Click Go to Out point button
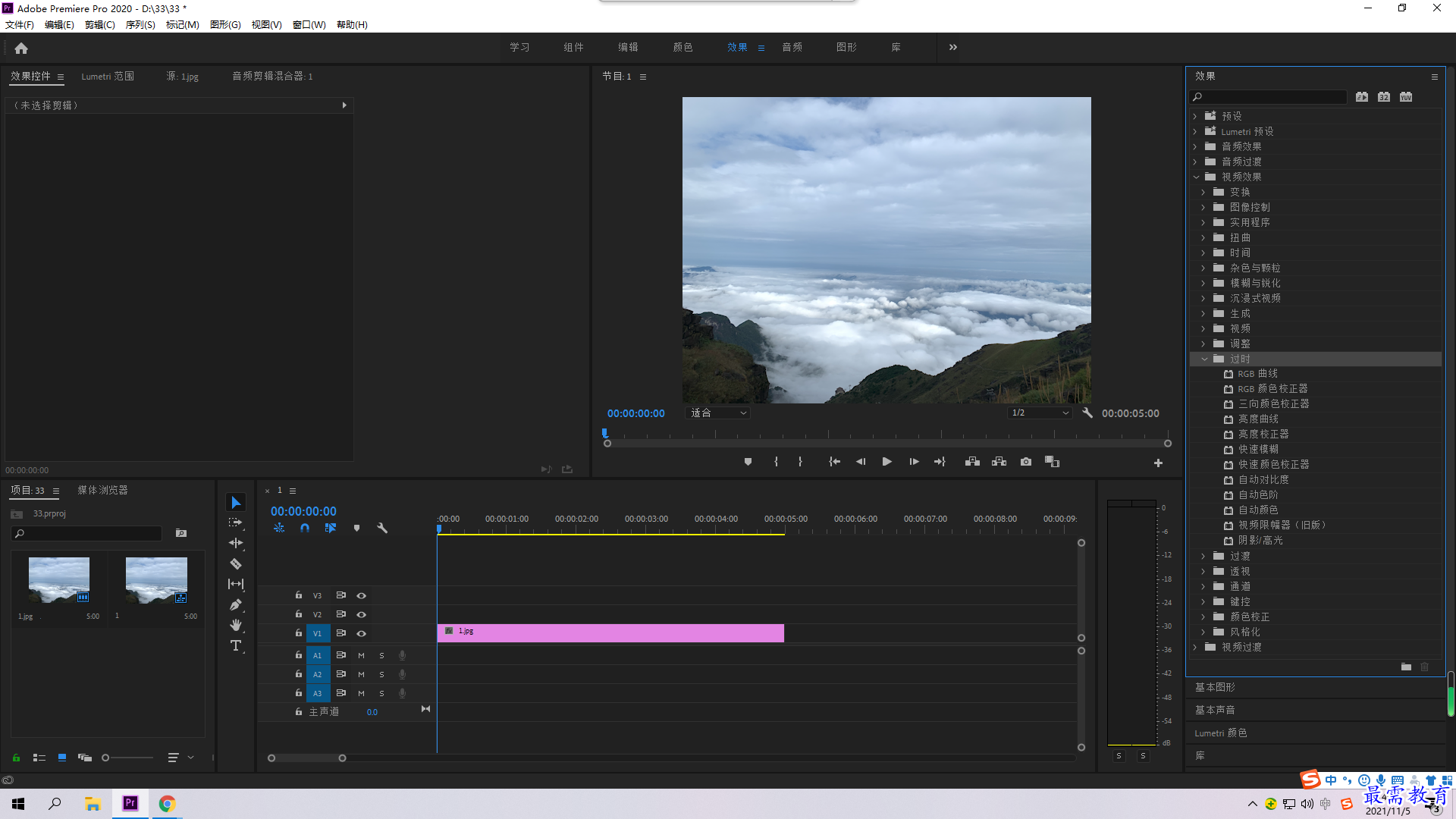Viewport: 1456px width, 819px height. point(940,462)
